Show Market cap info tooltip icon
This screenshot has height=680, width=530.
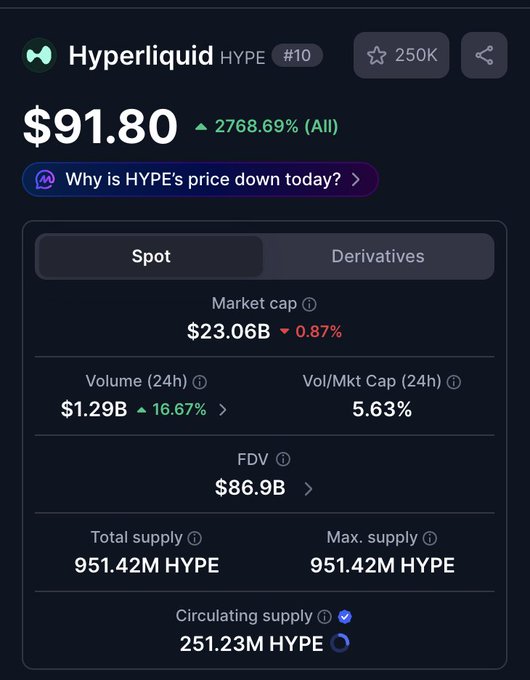(x=309, y=304)
